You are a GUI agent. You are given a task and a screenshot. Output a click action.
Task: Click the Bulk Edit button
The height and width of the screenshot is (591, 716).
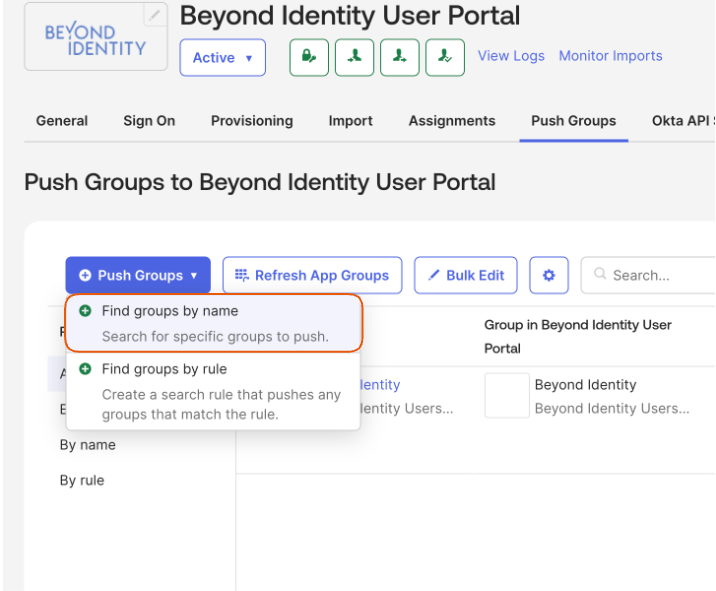point(465,275)
